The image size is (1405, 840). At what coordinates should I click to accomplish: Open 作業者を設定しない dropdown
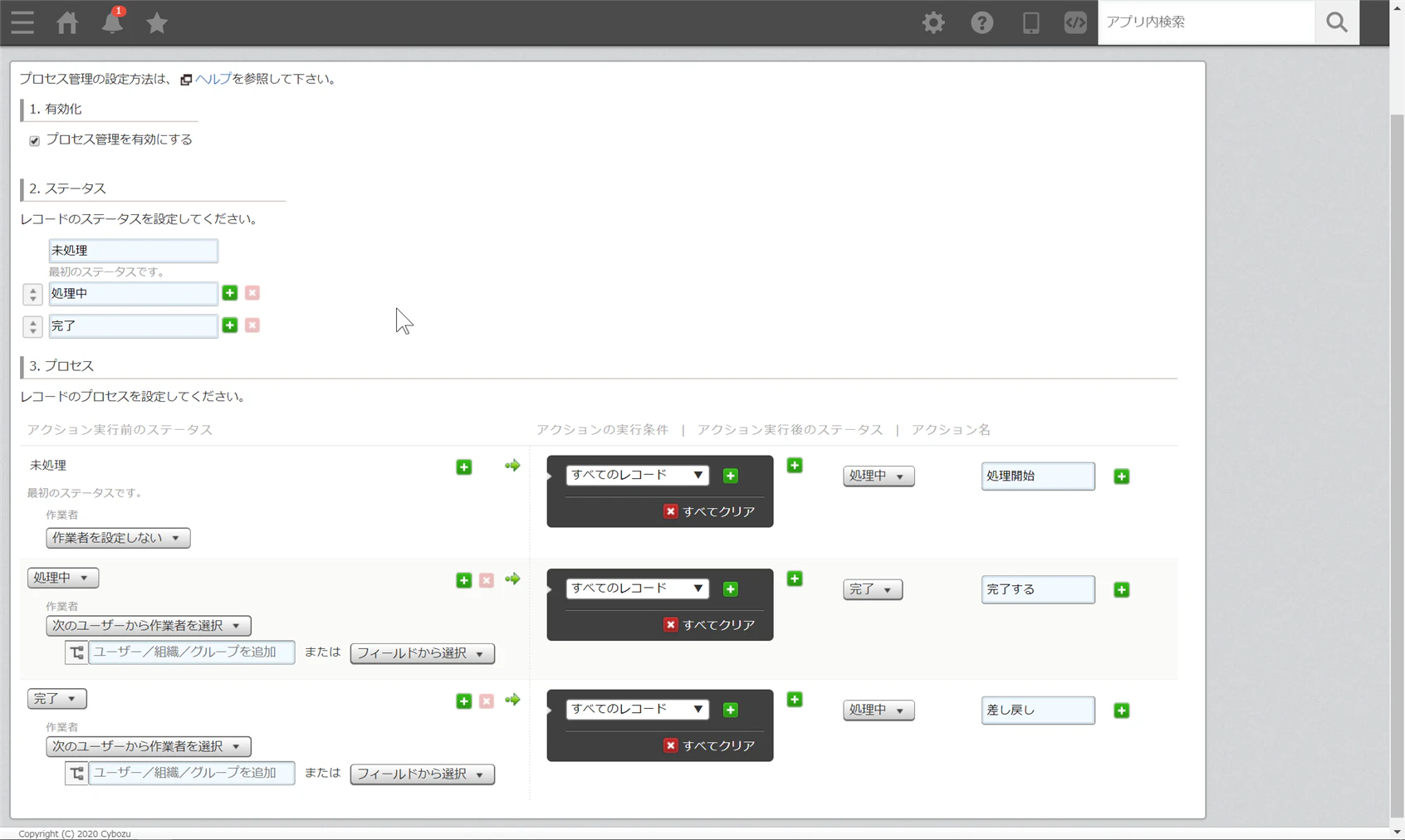point(118,538)
